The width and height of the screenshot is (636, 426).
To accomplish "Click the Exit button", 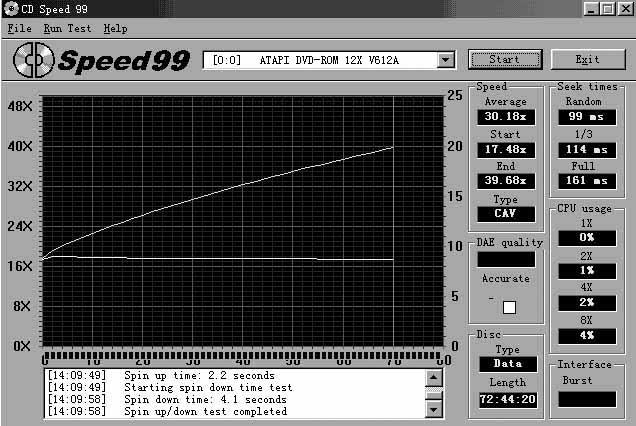I will click(x=588, y=59).
